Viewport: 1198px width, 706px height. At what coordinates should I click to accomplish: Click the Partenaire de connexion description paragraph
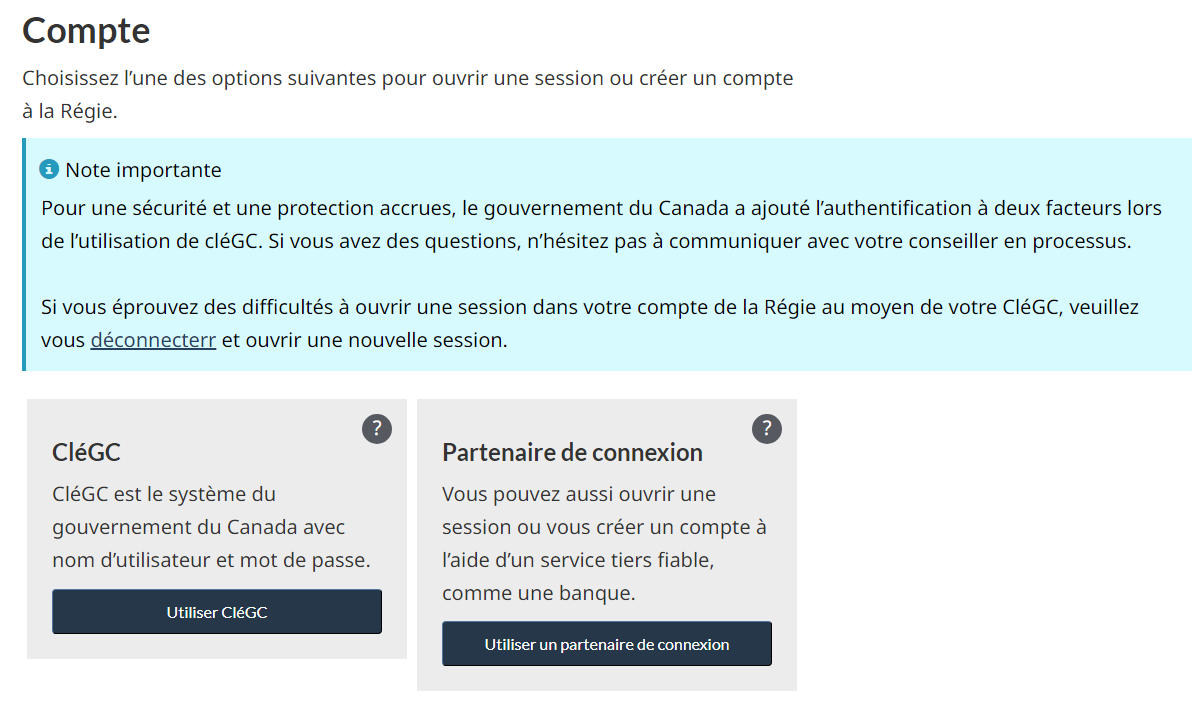click(604, 543)
